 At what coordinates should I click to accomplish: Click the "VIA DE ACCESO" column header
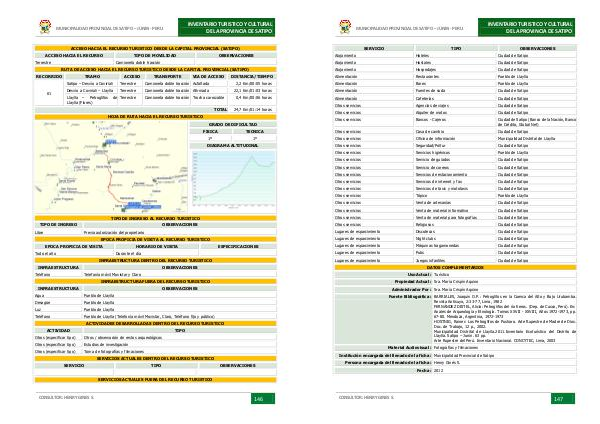[x=209, y=77]
